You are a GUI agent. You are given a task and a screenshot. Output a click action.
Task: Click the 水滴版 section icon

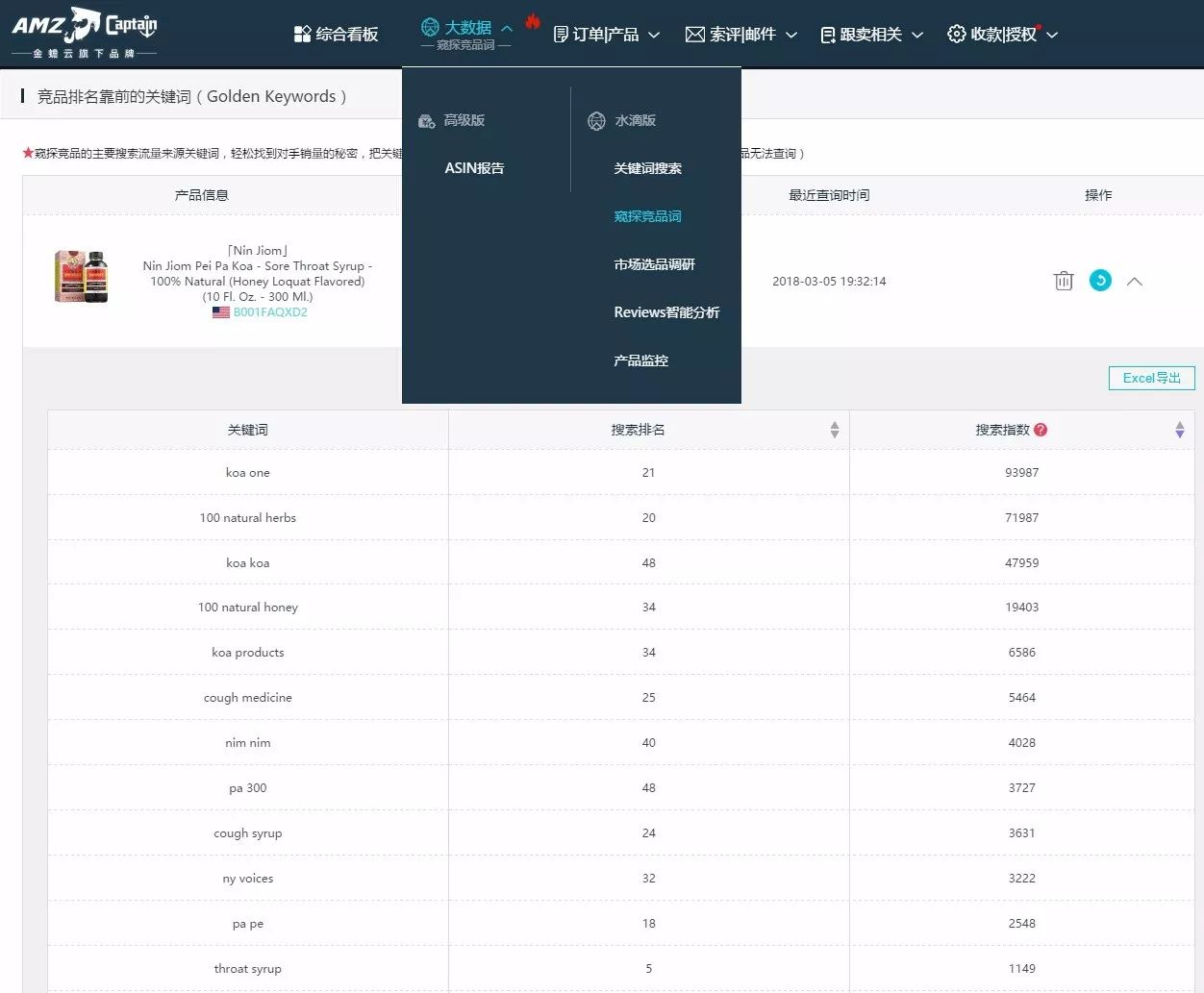596,121
